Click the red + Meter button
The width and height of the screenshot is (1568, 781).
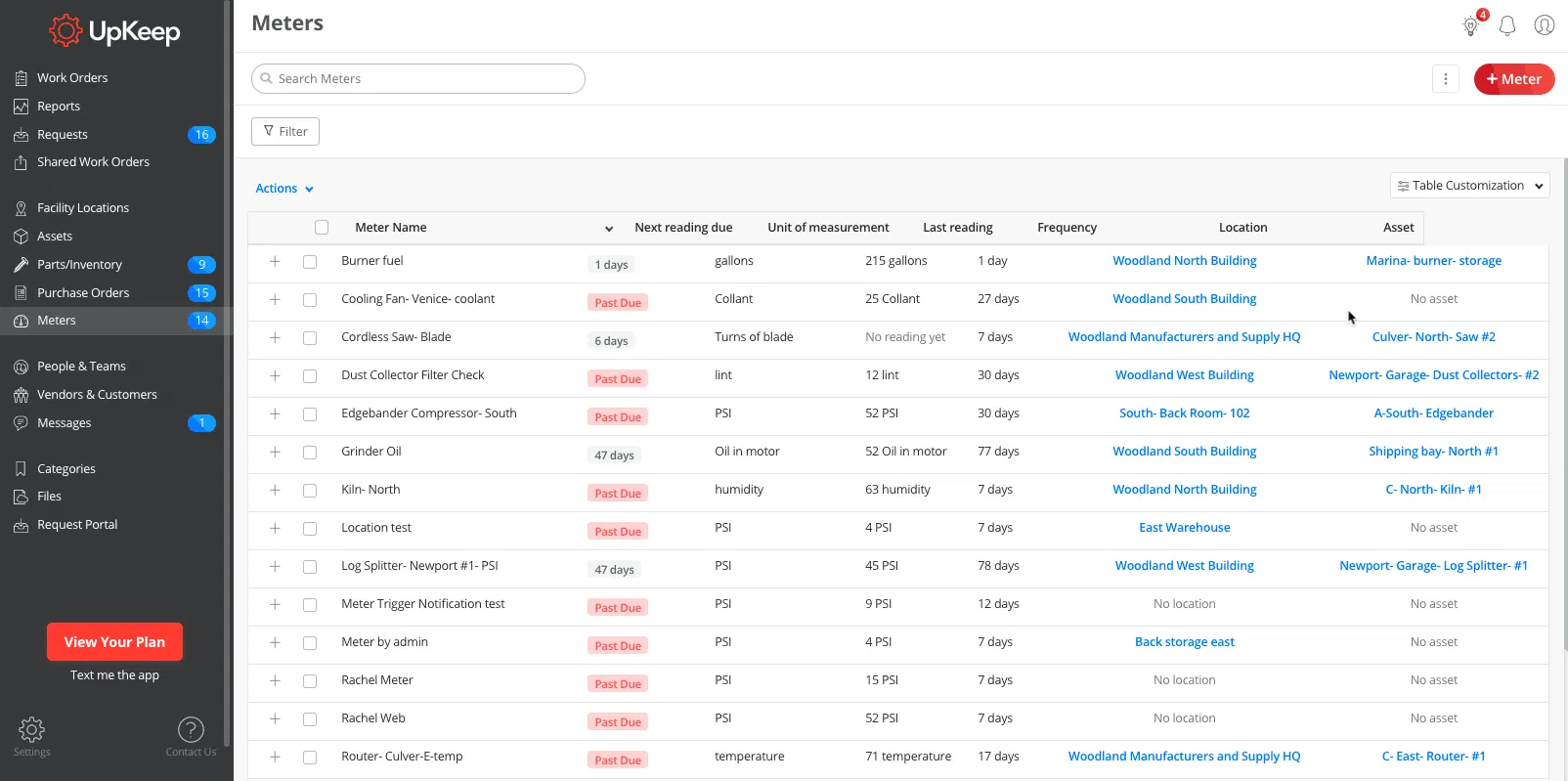pyautogui.click(x=1513, y=79)
